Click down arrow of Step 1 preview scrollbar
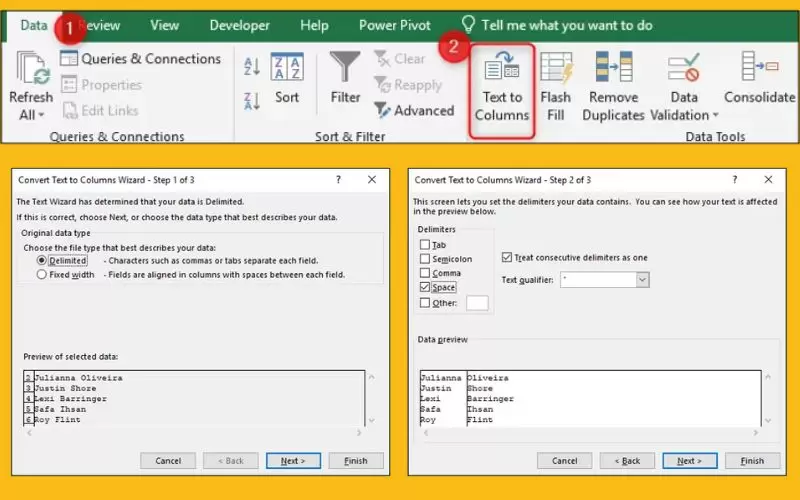 coord(371,420)
